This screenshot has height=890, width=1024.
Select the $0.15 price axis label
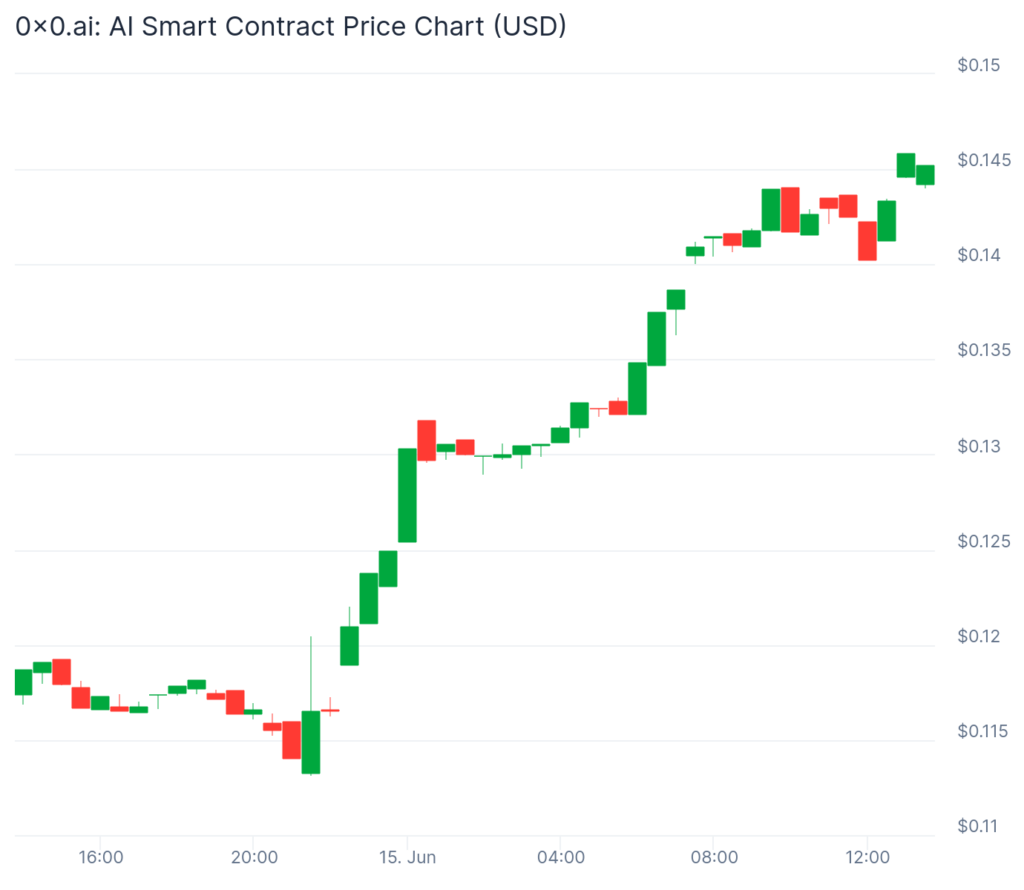978,66
